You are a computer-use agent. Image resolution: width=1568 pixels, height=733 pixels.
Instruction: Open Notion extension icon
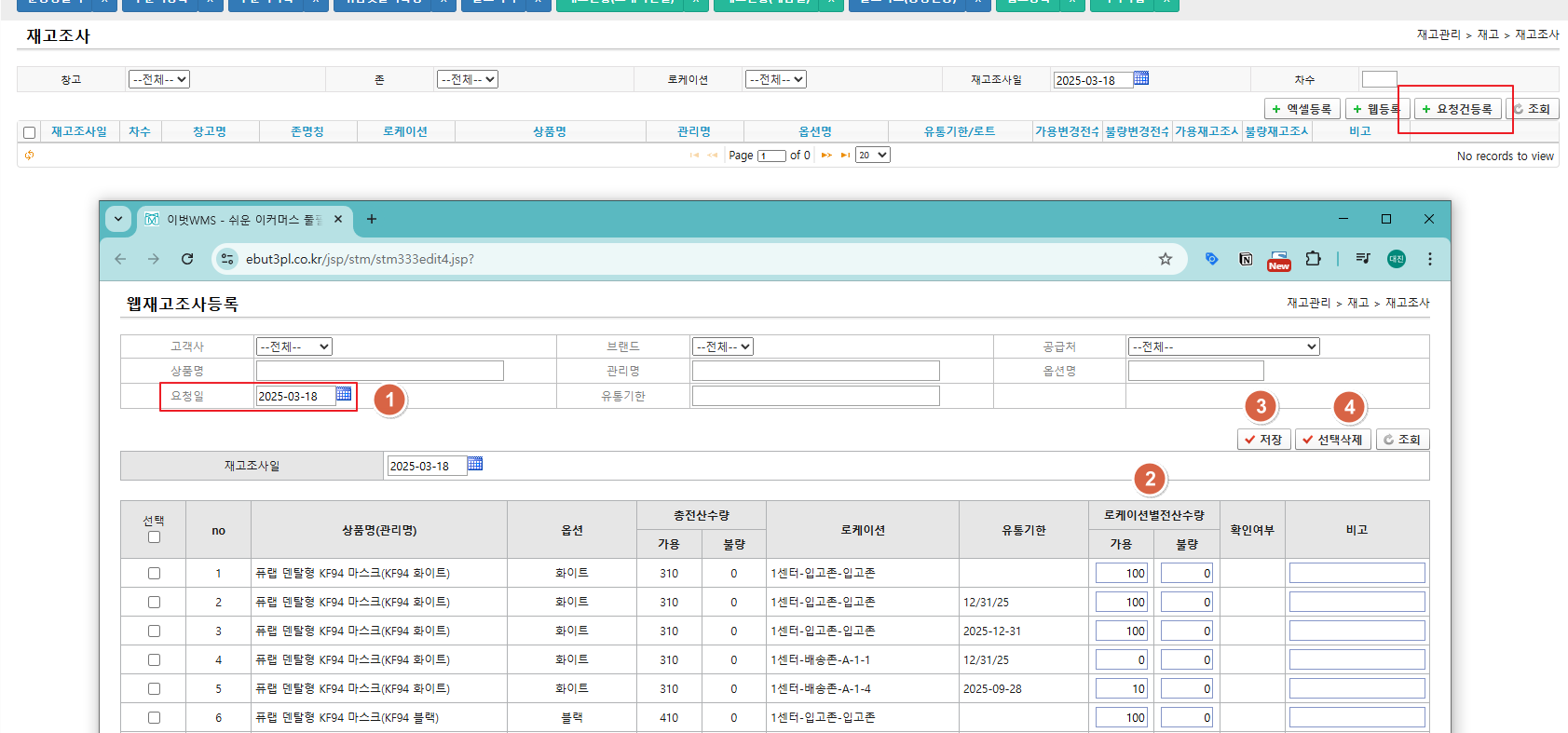pyautogui.click(x=1246, y=259)
